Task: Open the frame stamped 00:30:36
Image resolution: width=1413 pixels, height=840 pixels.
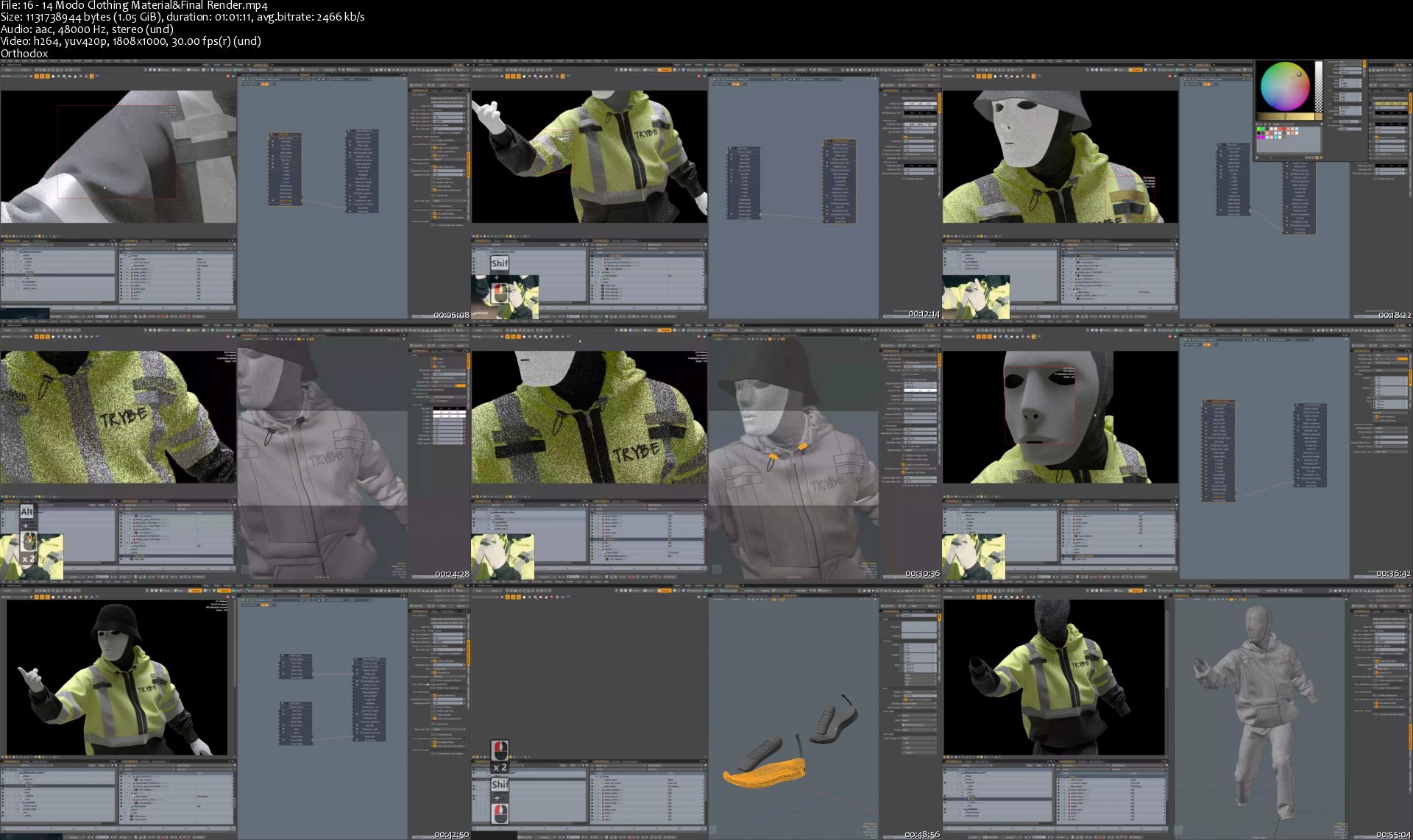Action: [706, 451]
